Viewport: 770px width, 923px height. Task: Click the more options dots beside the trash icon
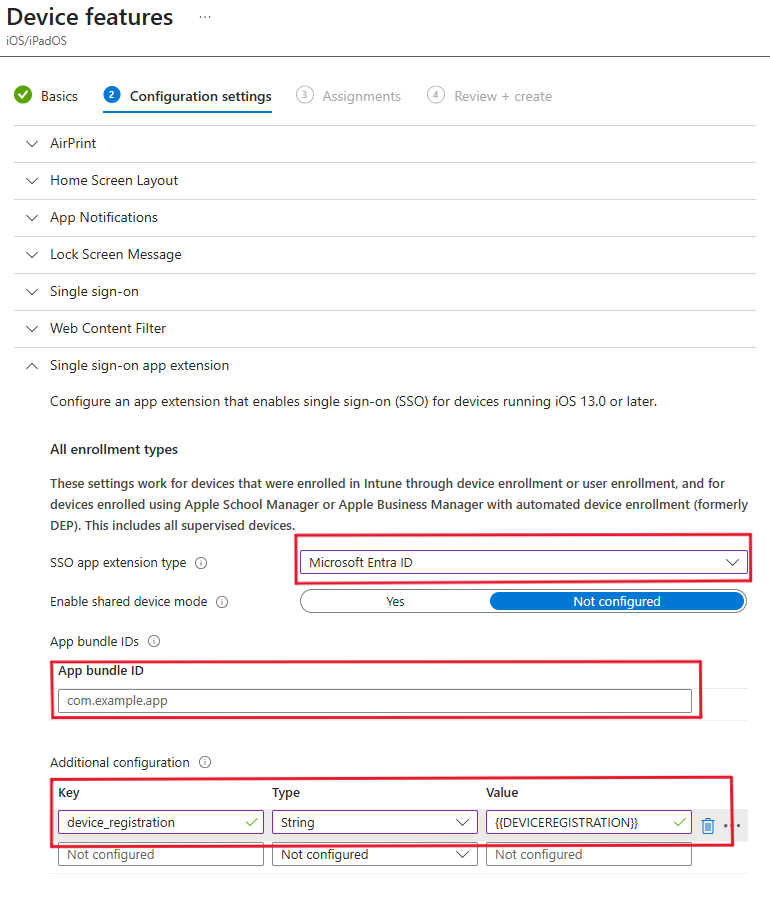point(731,825)
